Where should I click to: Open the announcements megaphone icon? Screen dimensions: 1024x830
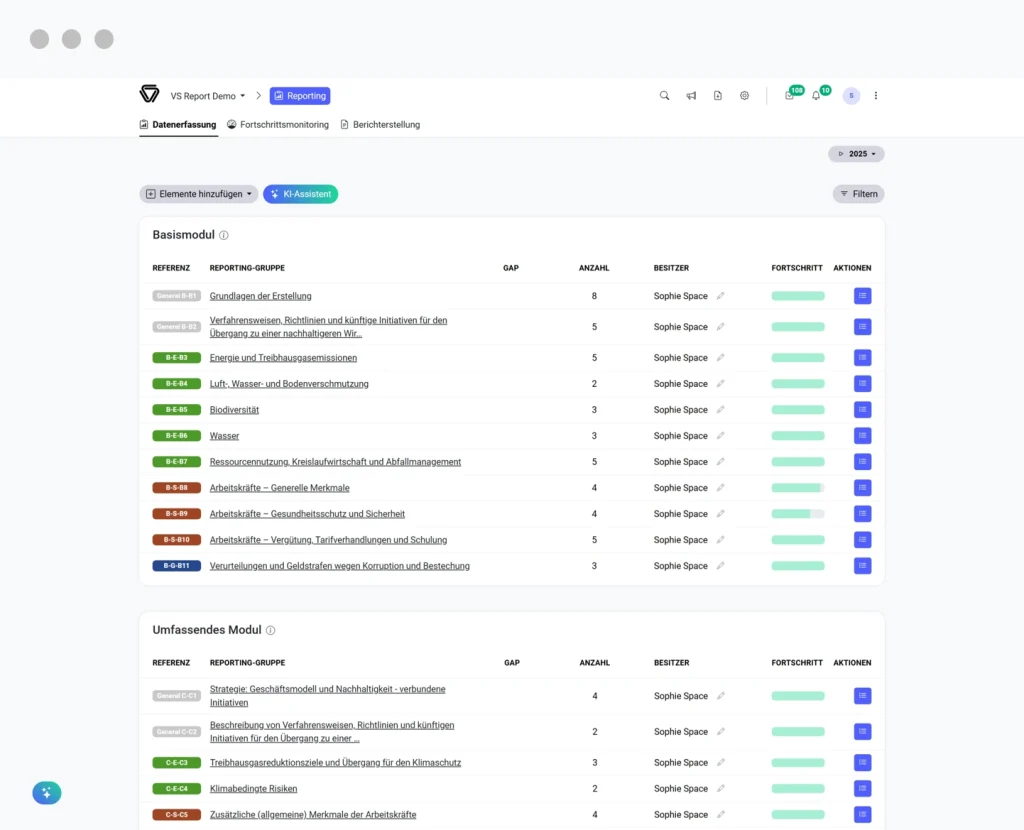(x=691, y=95)
